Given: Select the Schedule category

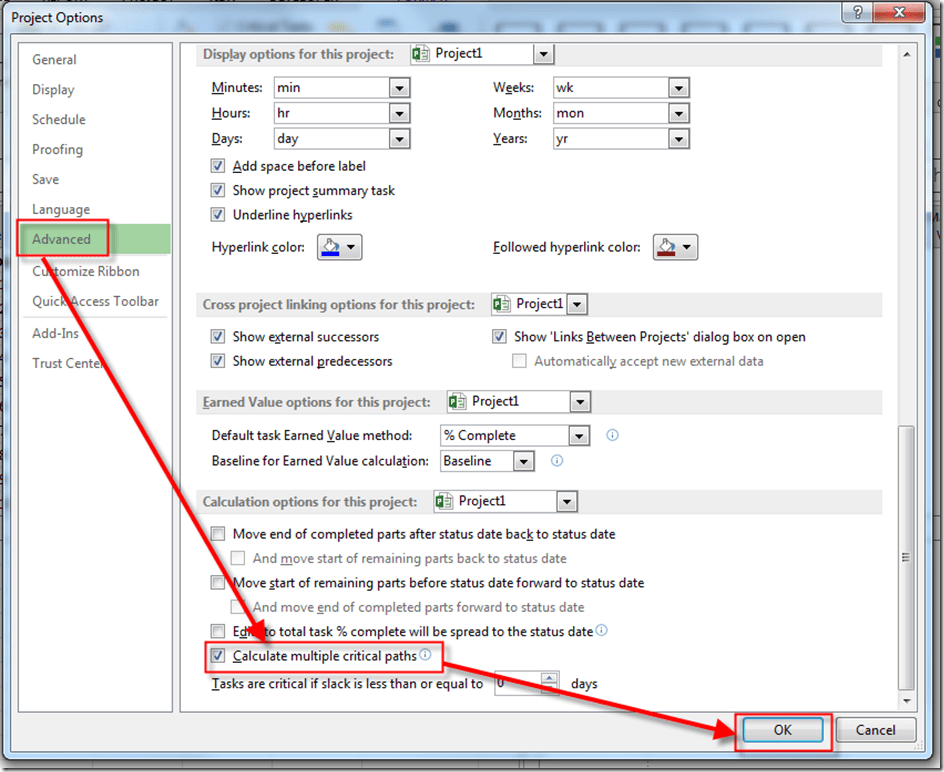Looking at the screenshot, I should [x=58, y=119].
